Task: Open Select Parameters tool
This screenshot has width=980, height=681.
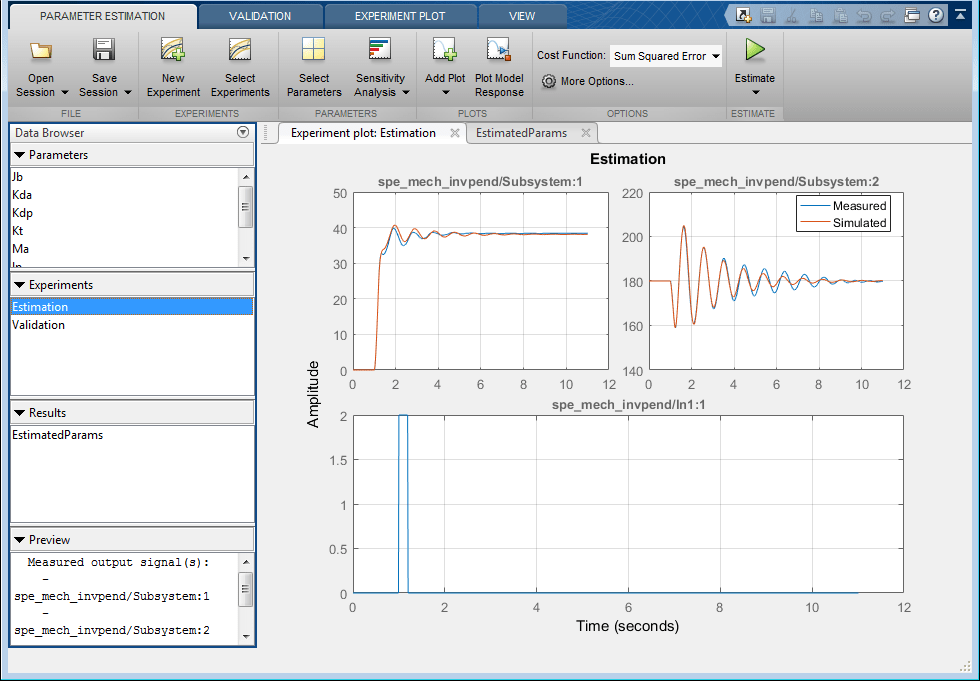Action: (x=314, y=67)
